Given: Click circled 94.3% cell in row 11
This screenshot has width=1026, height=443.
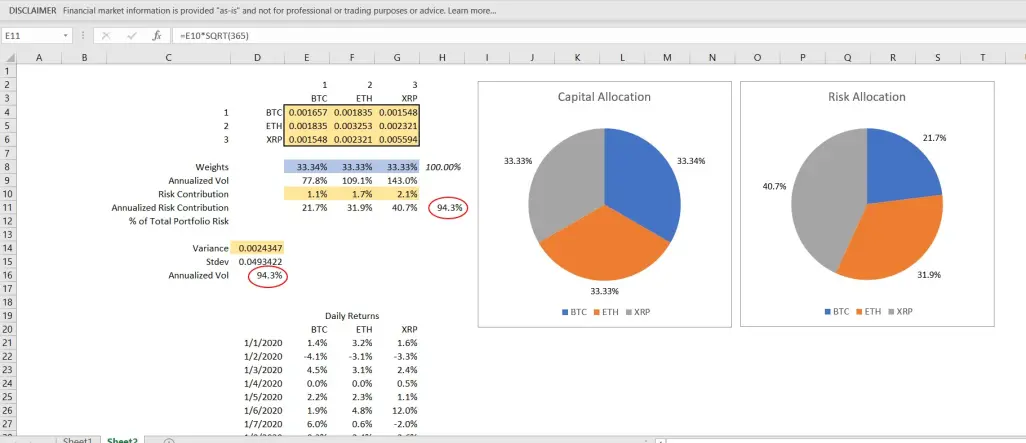Looking at the screenshot, I should point(448,208).
